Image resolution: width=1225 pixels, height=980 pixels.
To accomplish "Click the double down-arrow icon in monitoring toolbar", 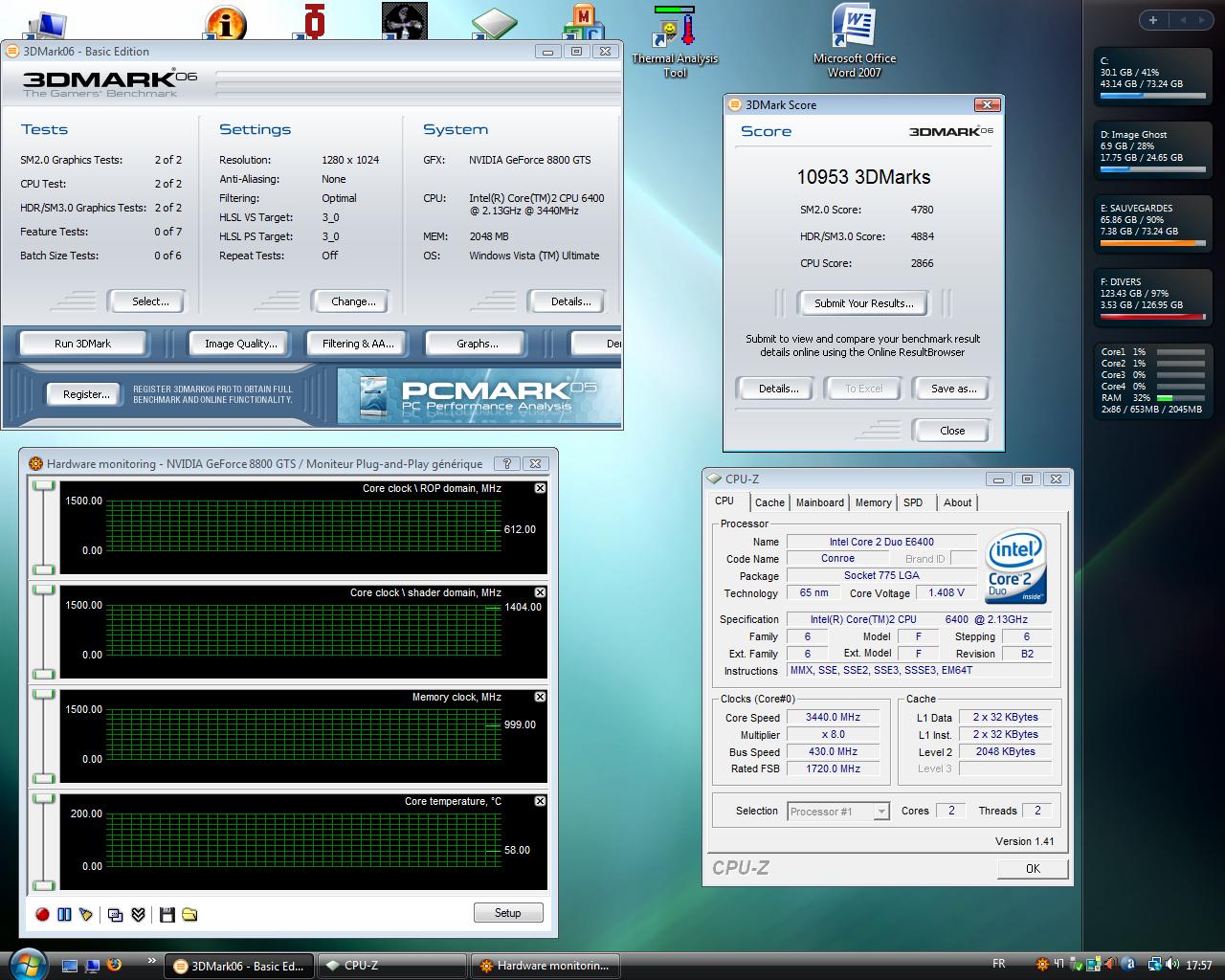I will click(x=138, y=914).
